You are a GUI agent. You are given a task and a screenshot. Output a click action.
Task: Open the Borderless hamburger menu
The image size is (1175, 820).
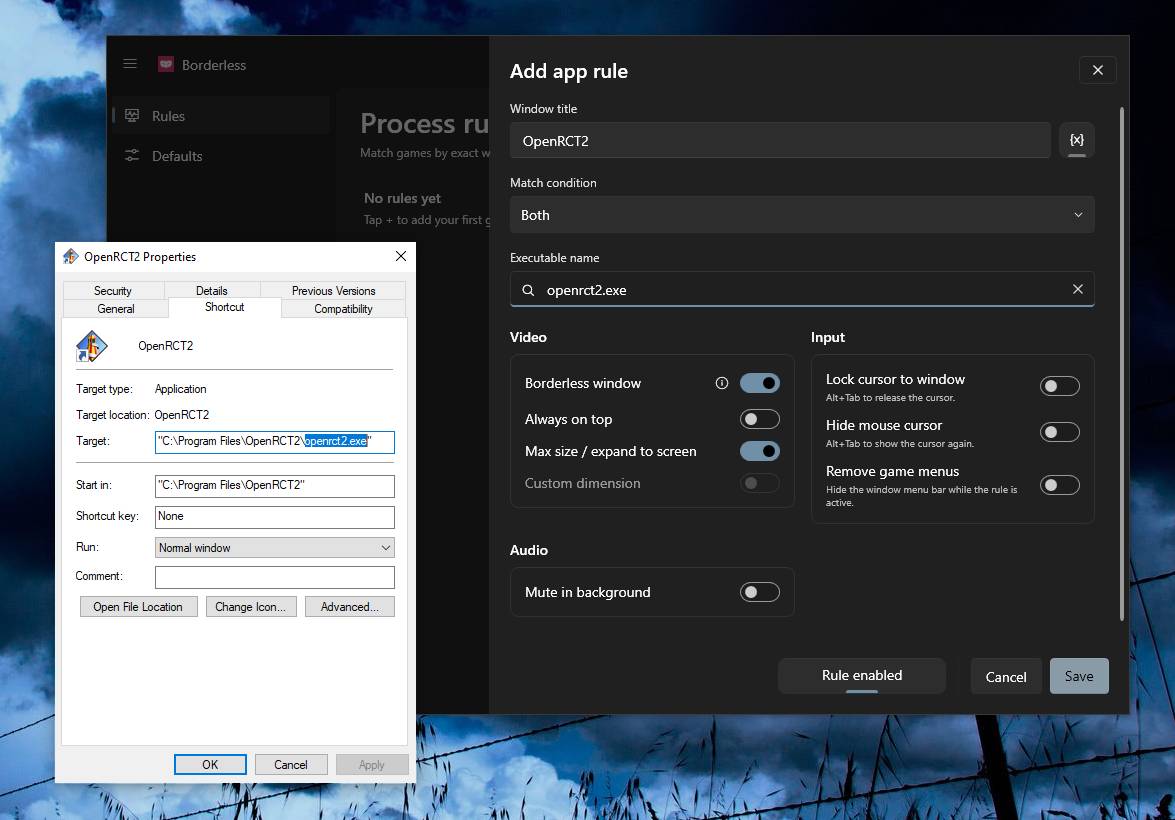tap(130, 64)
